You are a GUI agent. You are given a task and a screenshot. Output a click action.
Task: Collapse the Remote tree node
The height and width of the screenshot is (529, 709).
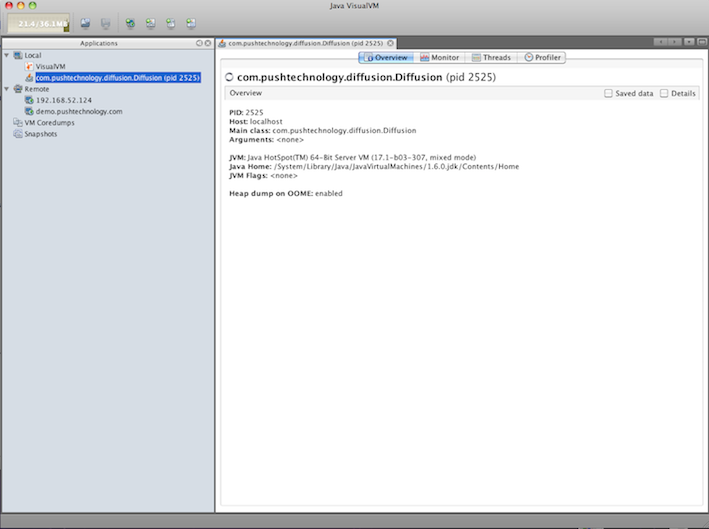[6, 89]
